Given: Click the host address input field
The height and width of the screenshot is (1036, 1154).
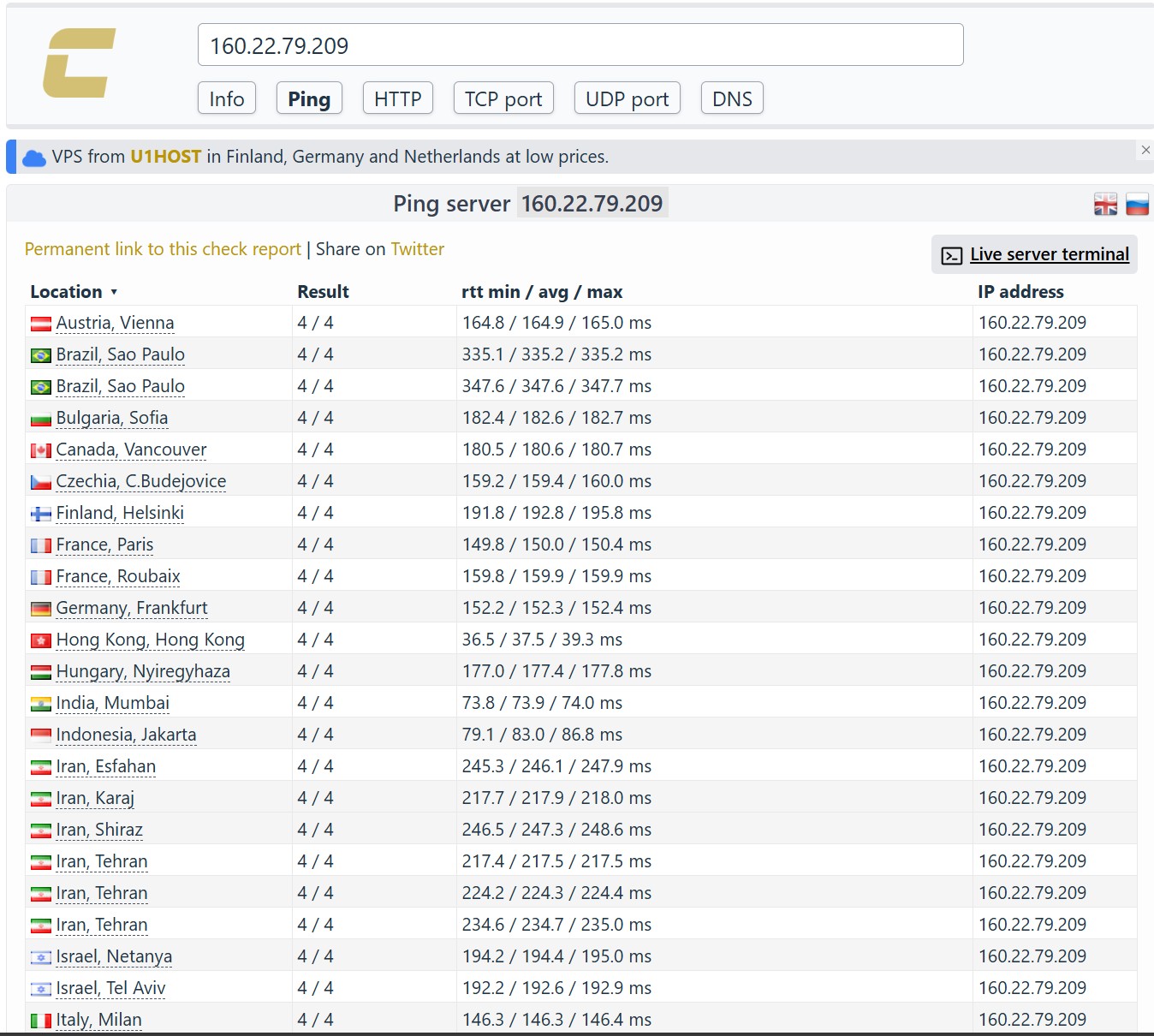Looking at the screenshot, I should pos(580,45).
